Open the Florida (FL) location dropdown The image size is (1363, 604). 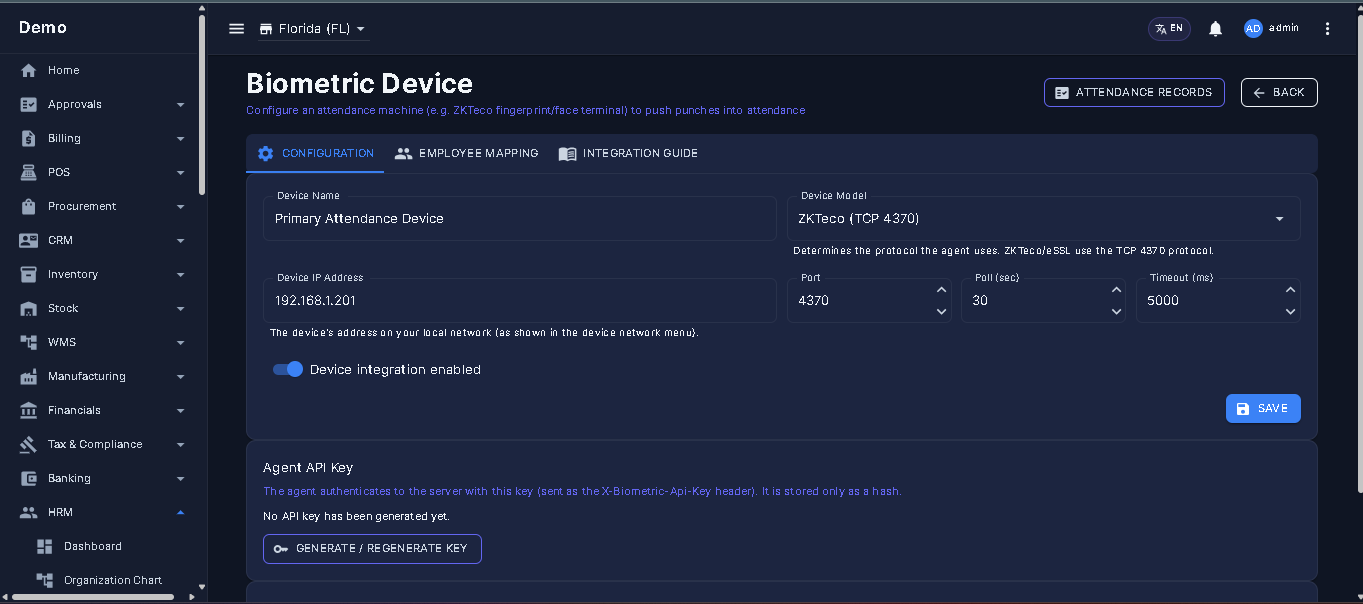click(x=313, y=29)
